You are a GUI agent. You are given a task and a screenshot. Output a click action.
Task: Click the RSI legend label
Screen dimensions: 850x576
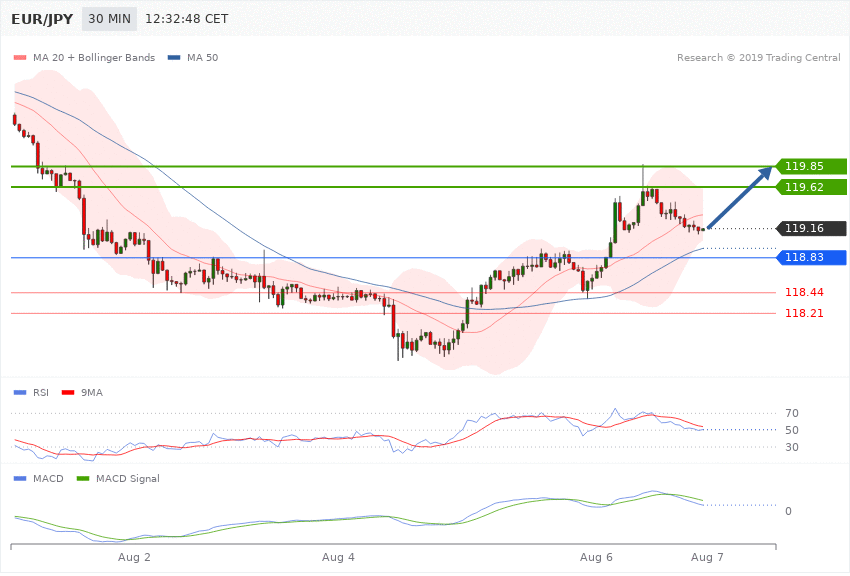click(x=41, y=393)
